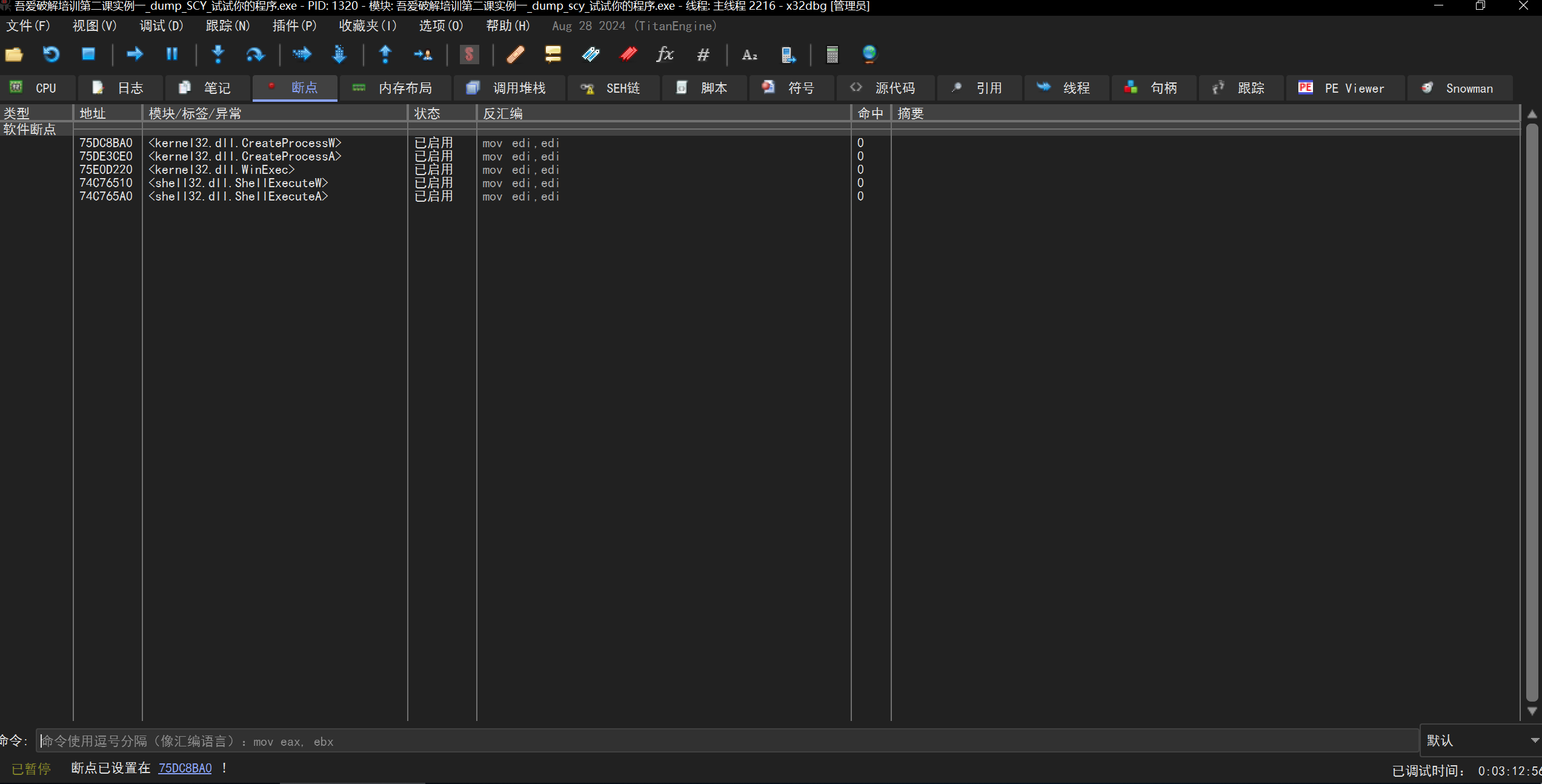Open the 调用堆栈 tab
Viewport: 1542px width, 784px height.
point(509,88)
